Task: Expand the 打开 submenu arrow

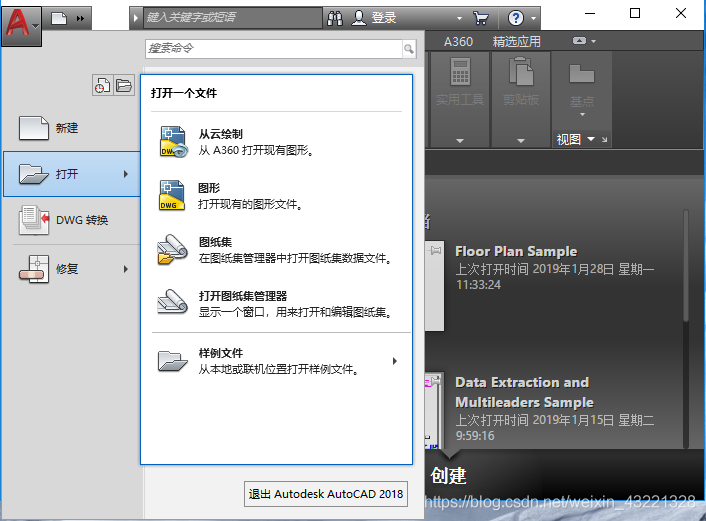Action: tap(126, 174)
